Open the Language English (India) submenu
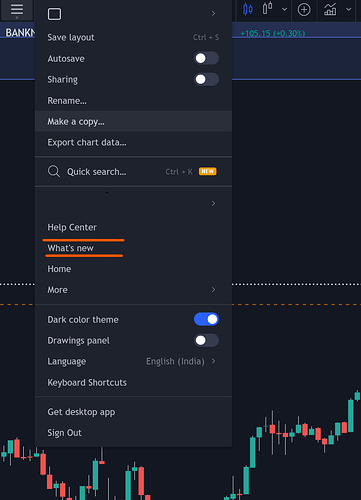This screenshot has width=361, height=500. 133,361
